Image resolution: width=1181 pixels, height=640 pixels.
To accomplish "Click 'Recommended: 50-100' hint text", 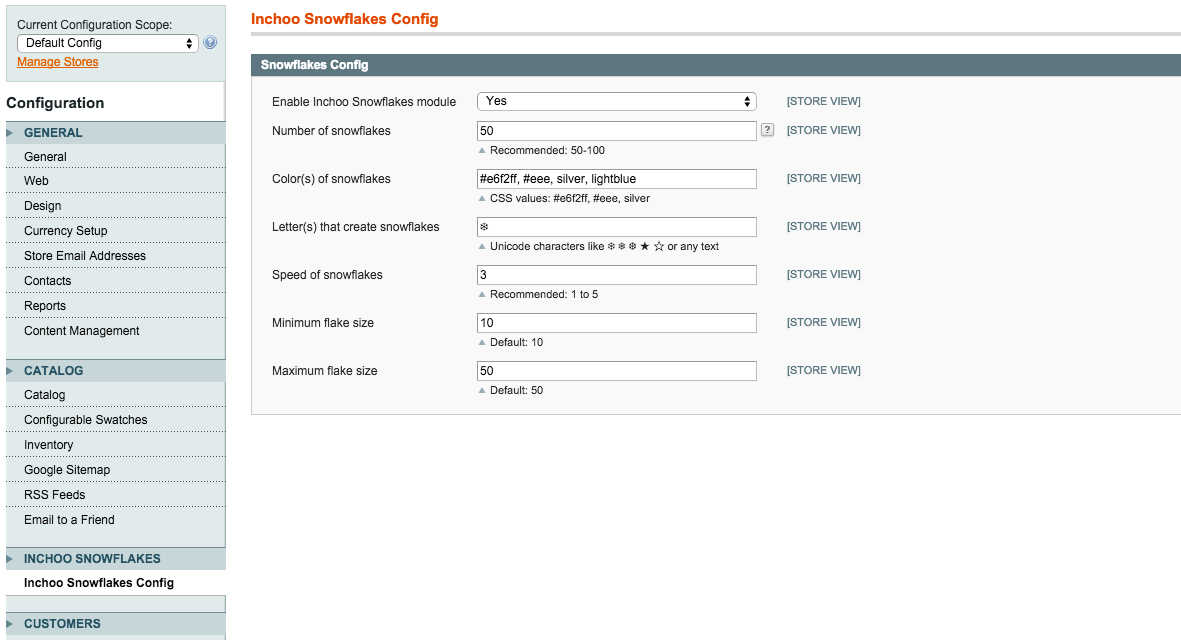I will [x=548, y=151].
